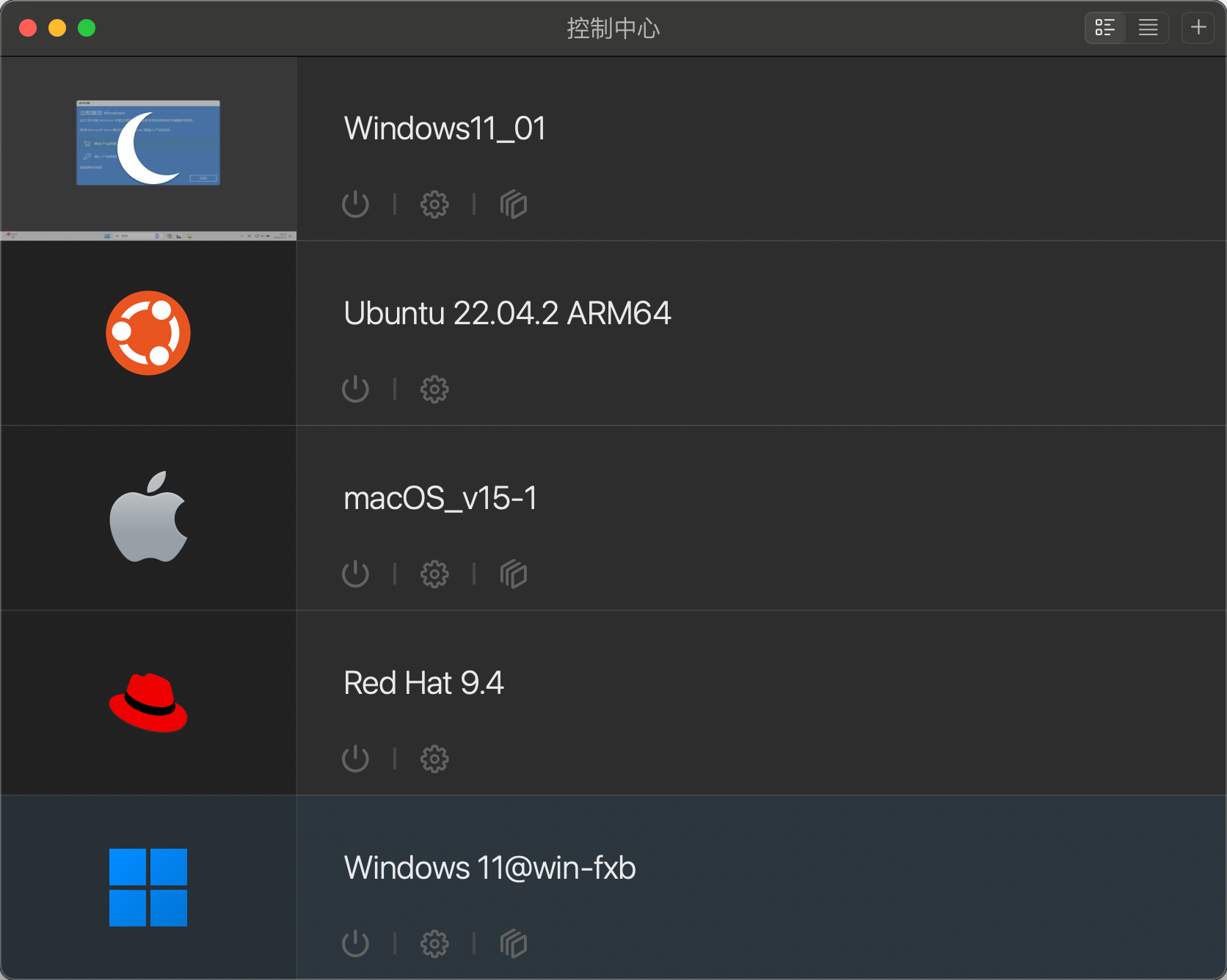The image size is (1227, 980).
Task: Click the power icon for macOS_v15-1
Action: coord(355,574)
